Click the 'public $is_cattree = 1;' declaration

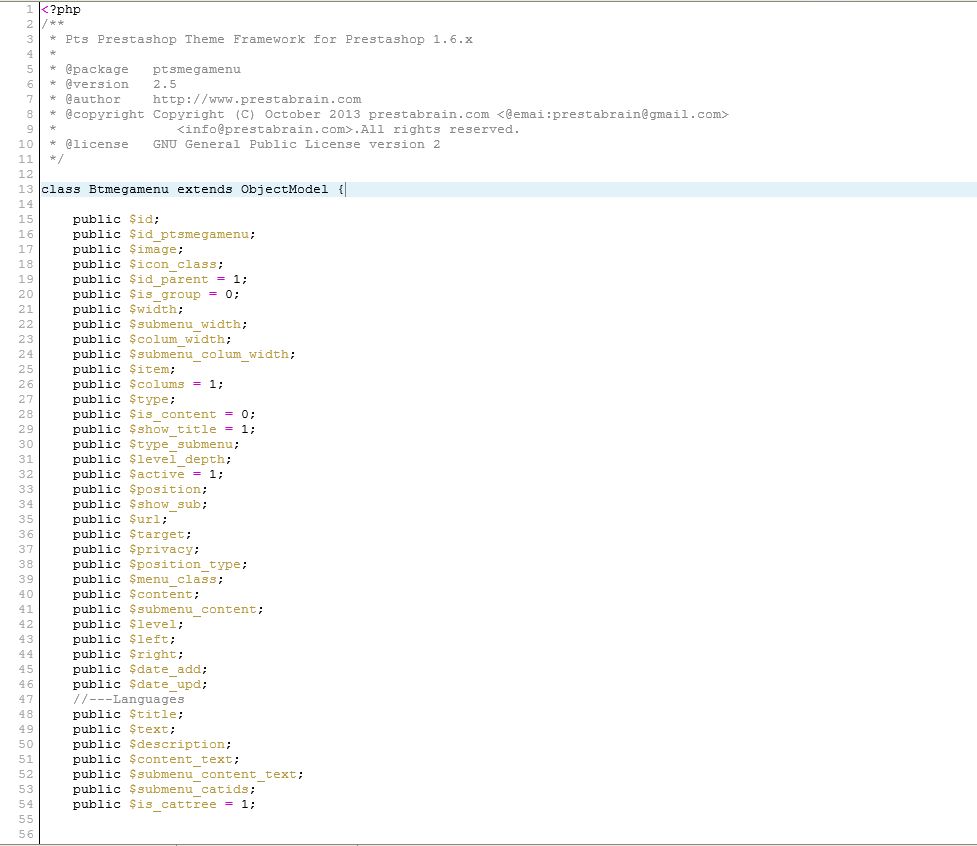pyautogui.click(x=164, y=804)
